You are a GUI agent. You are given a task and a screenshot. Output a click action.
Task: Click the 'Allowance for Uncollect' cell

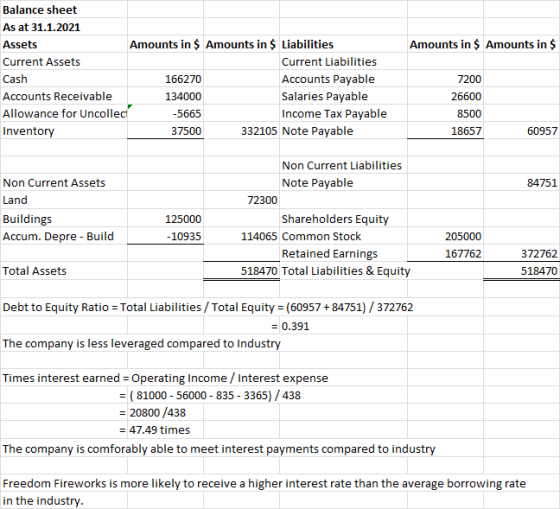[65, 114]
